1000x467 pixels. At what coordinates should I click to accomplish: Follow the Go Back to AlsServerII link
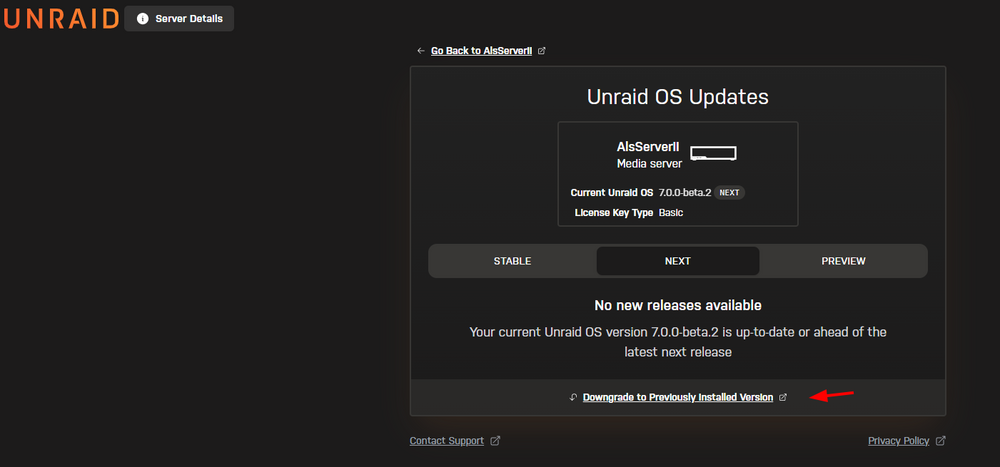click(482, 51)
